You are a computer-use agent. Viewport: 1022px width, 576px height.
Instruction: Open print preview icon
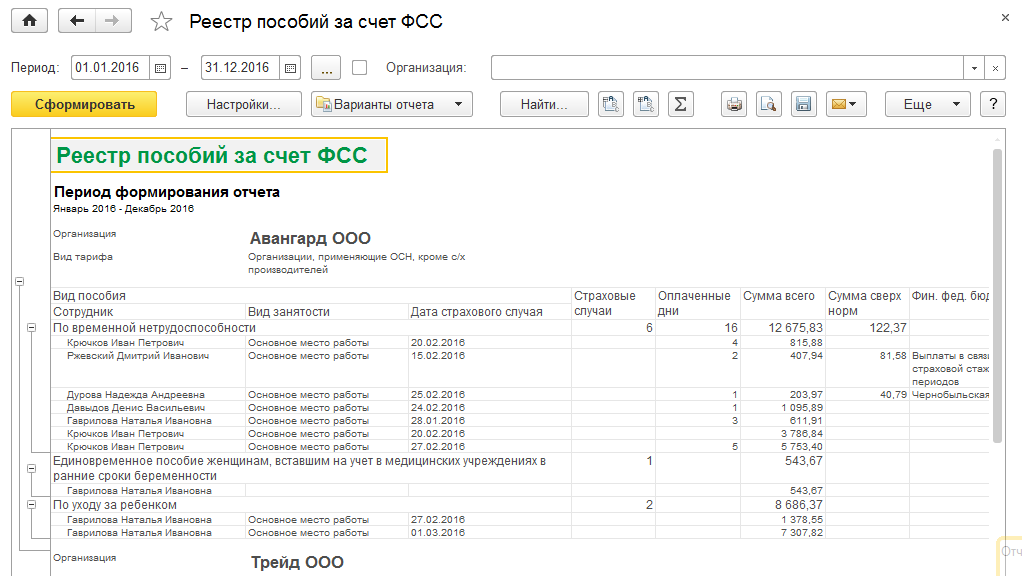point(769,104)
